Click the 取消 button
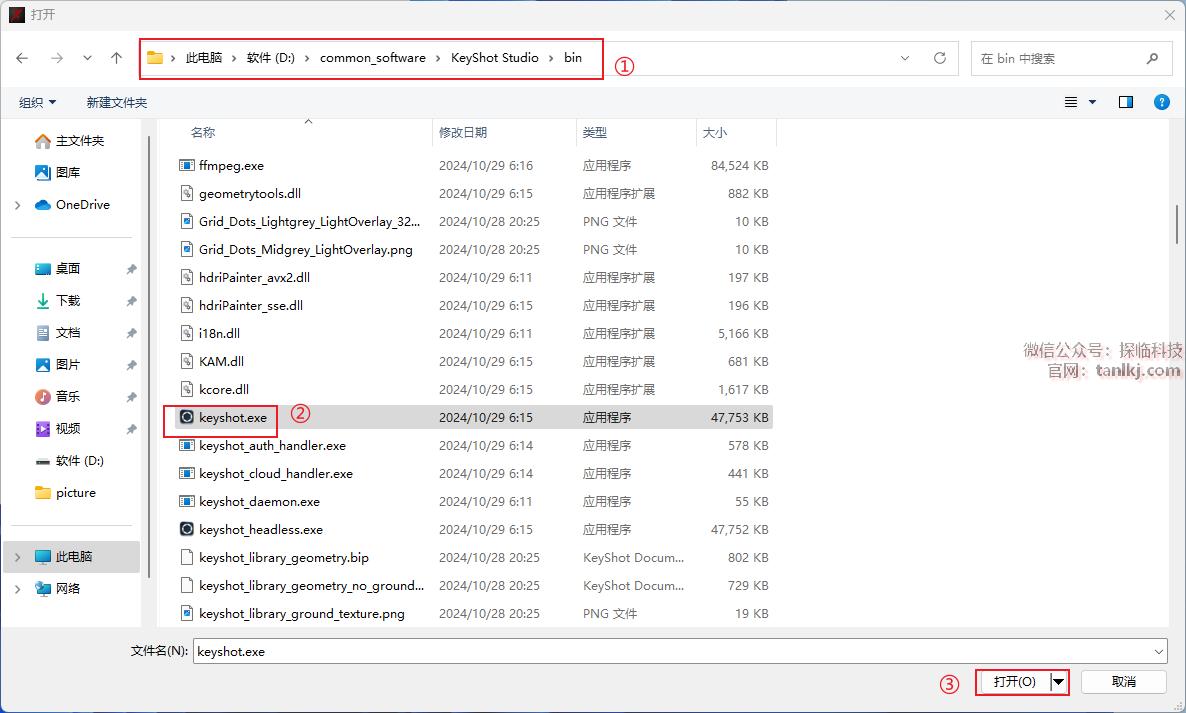This screenshot has height=713, width=1186. (1123, 681)
